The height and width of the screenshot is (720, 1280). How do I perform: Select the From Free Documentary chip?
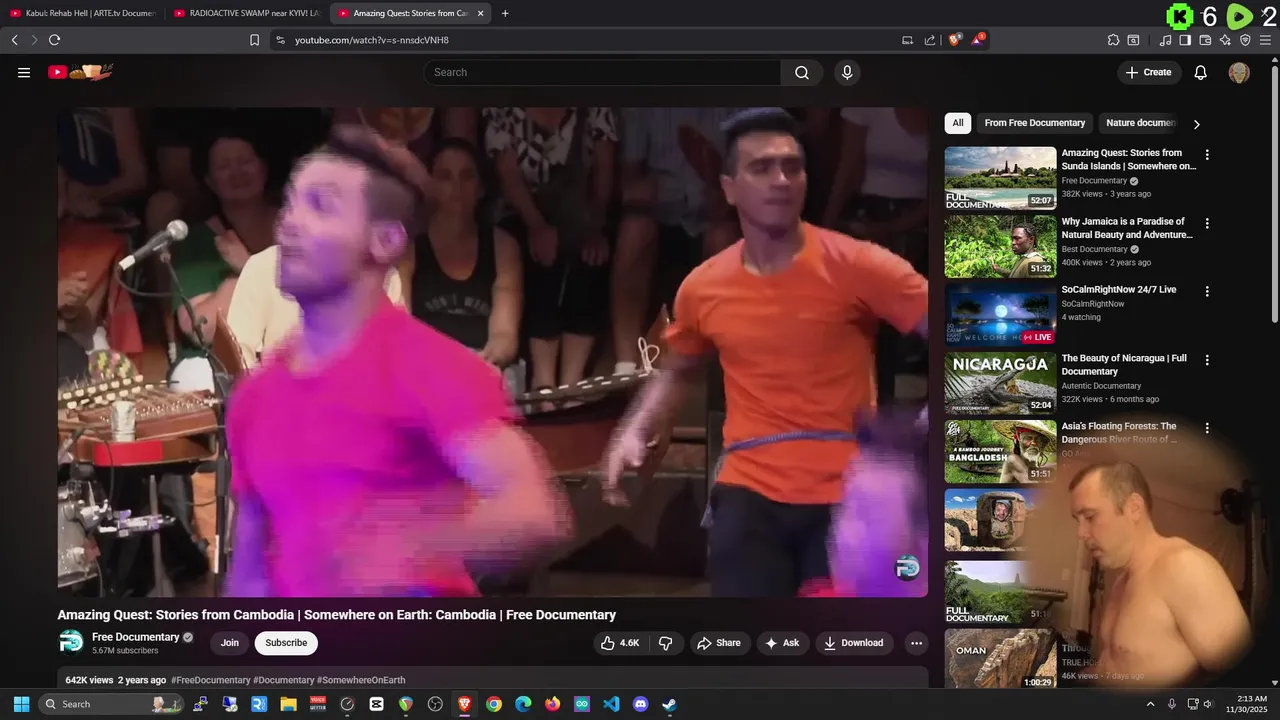(x=1034, y=123)
